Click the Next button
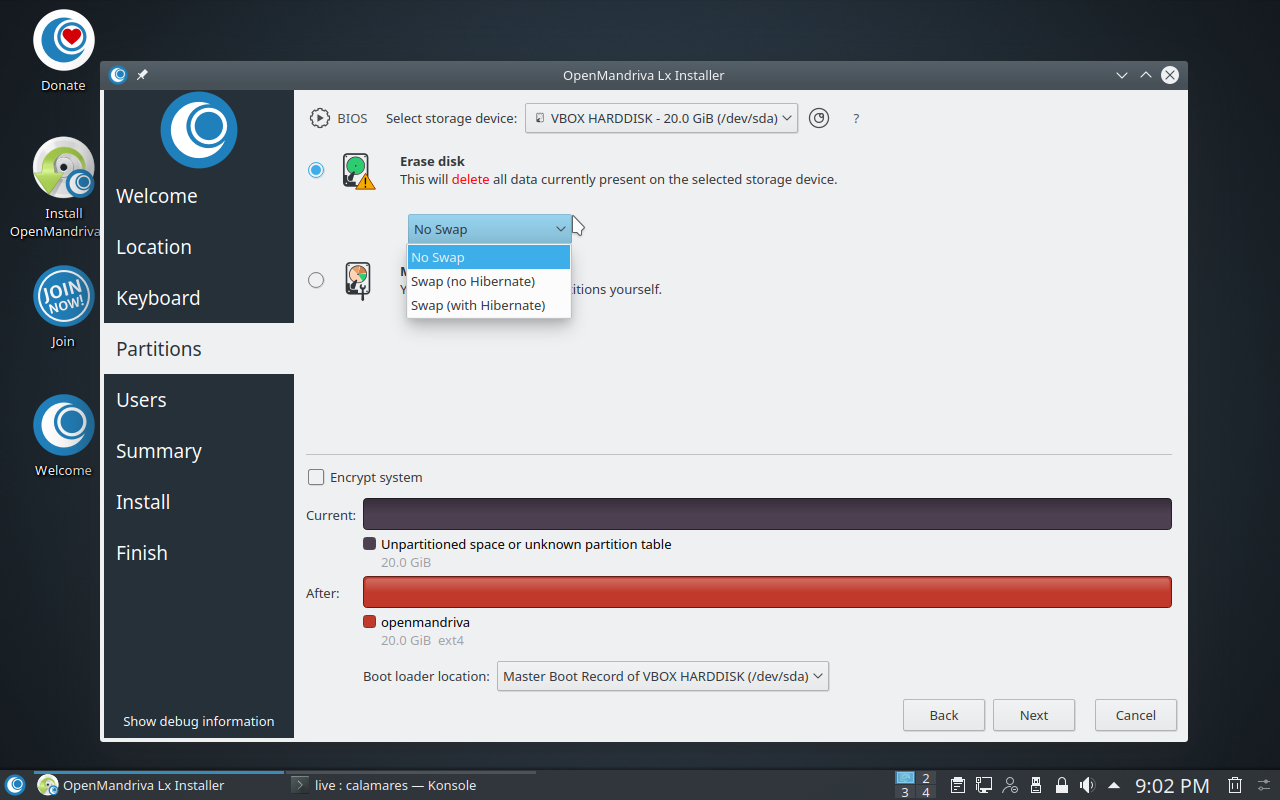The image size is (1280, 800). point(1033,715)
